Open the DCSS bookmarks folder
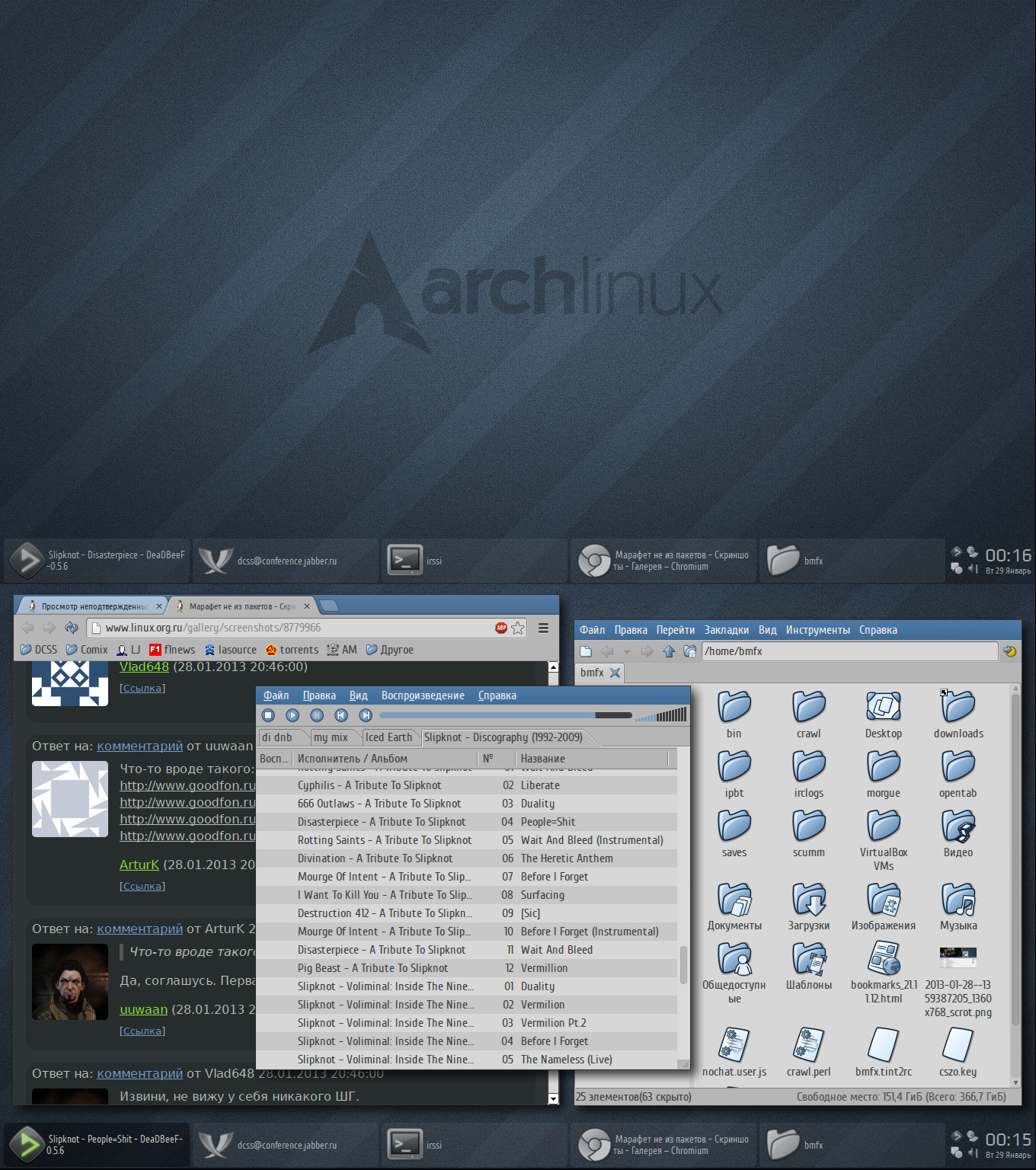The width and height of the screenshot is (1036, 1170). (39, 650)
